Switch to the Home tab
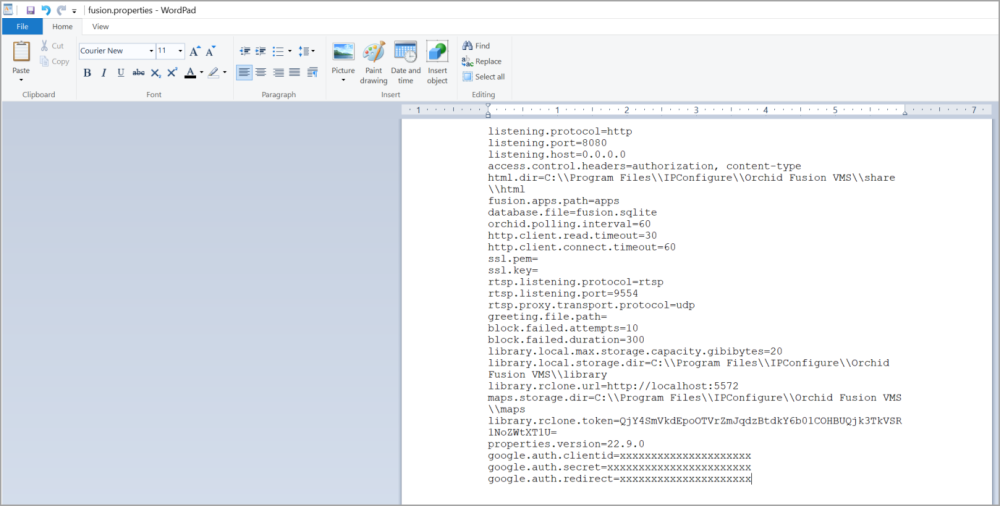 [x=62, y=27]
